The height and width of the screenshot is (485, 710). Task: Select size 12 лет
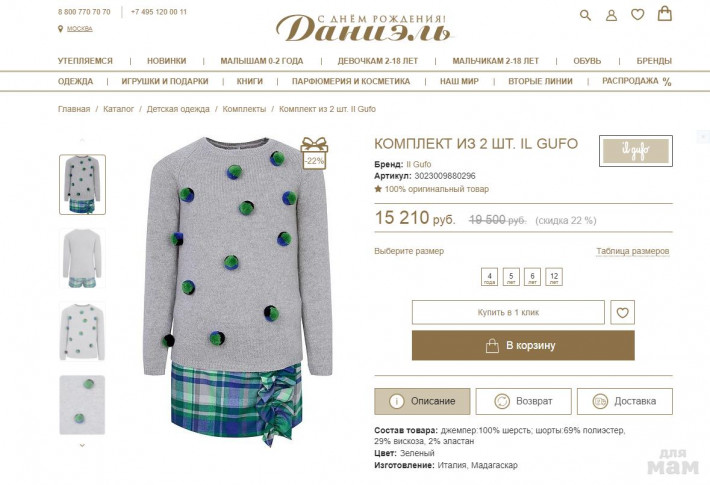point(554,277)
